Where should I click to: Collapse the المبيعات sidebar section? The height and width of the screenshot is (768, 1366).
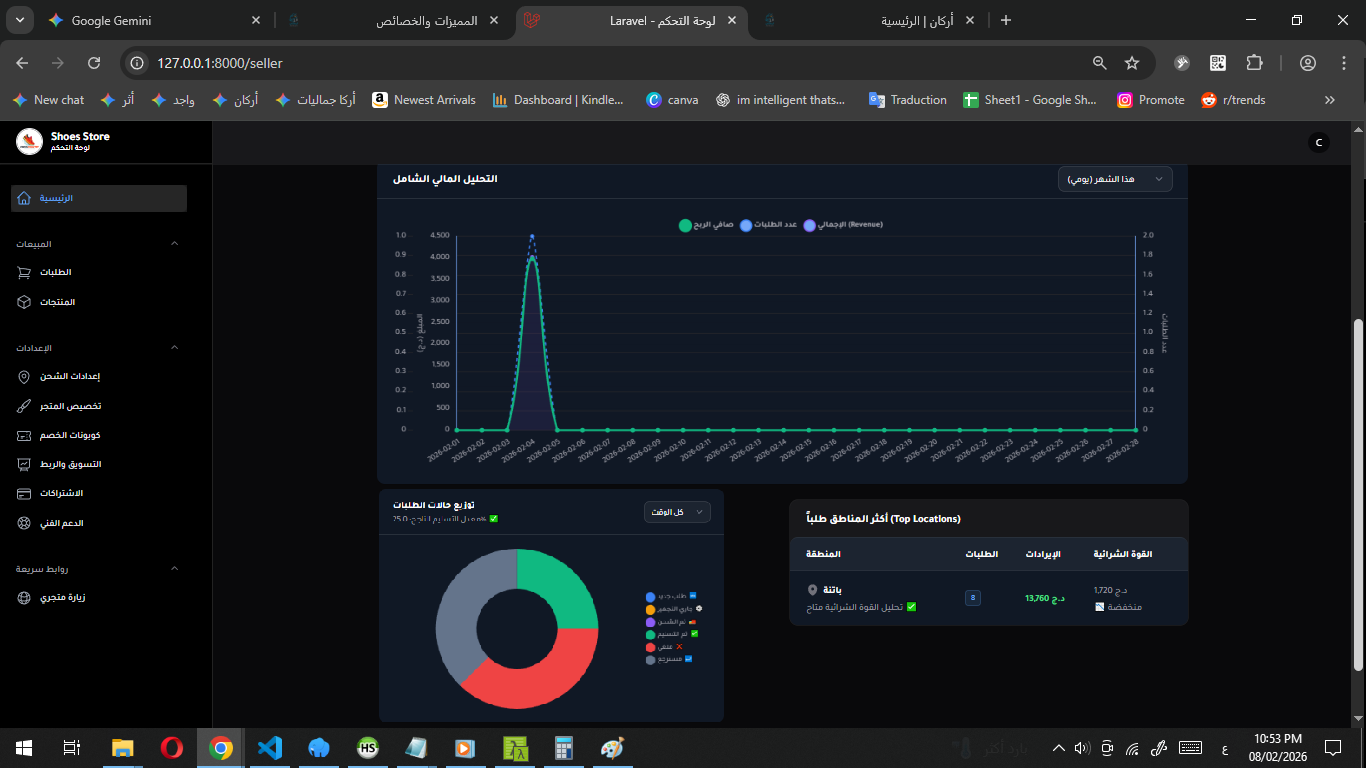(x=174, y=244)
